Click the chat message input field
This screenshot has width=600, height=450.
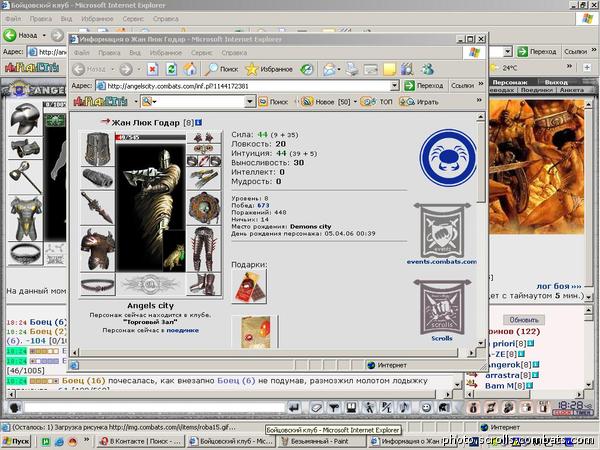[154, 408]
